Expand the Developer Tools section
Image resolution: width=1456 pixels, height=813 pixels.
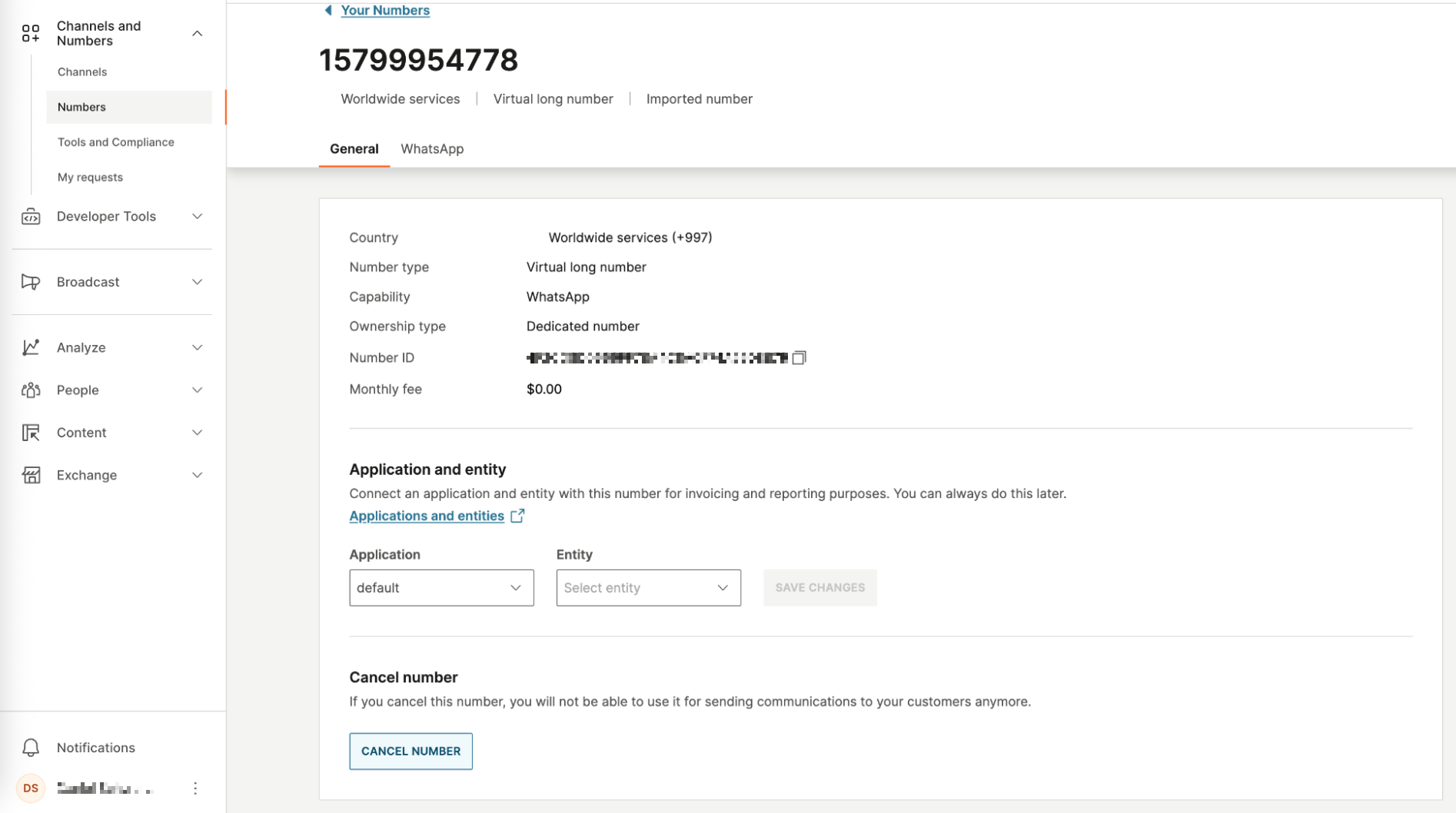pos(198,217)
